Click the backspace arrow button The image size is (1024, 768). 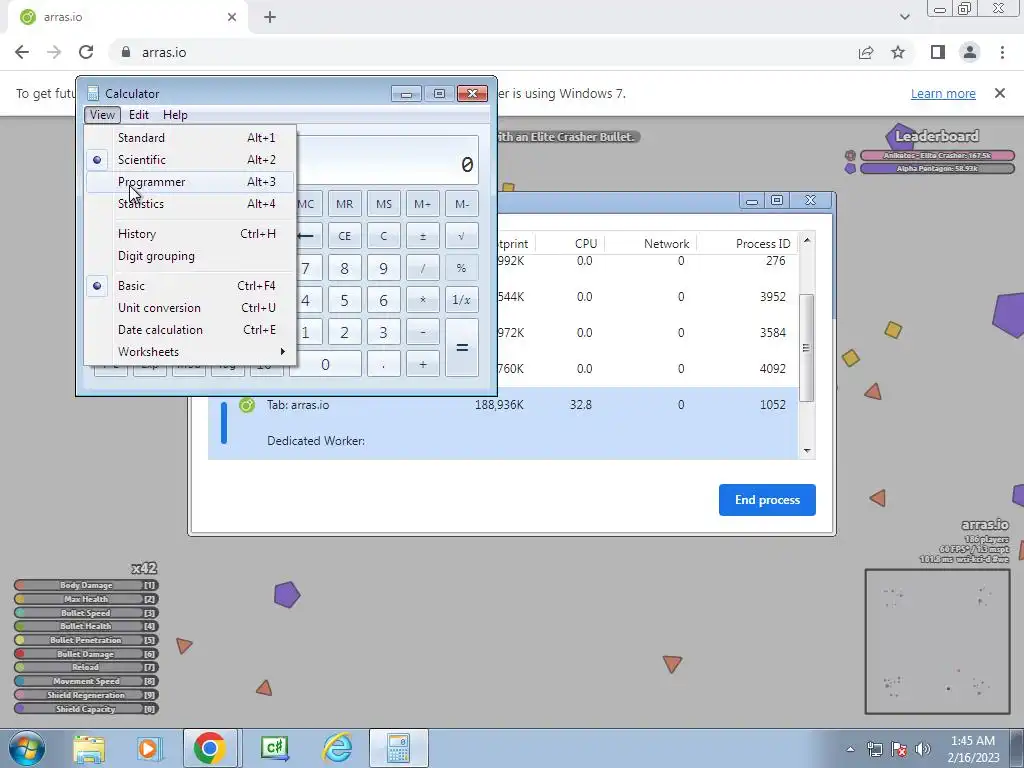point(306,236)
